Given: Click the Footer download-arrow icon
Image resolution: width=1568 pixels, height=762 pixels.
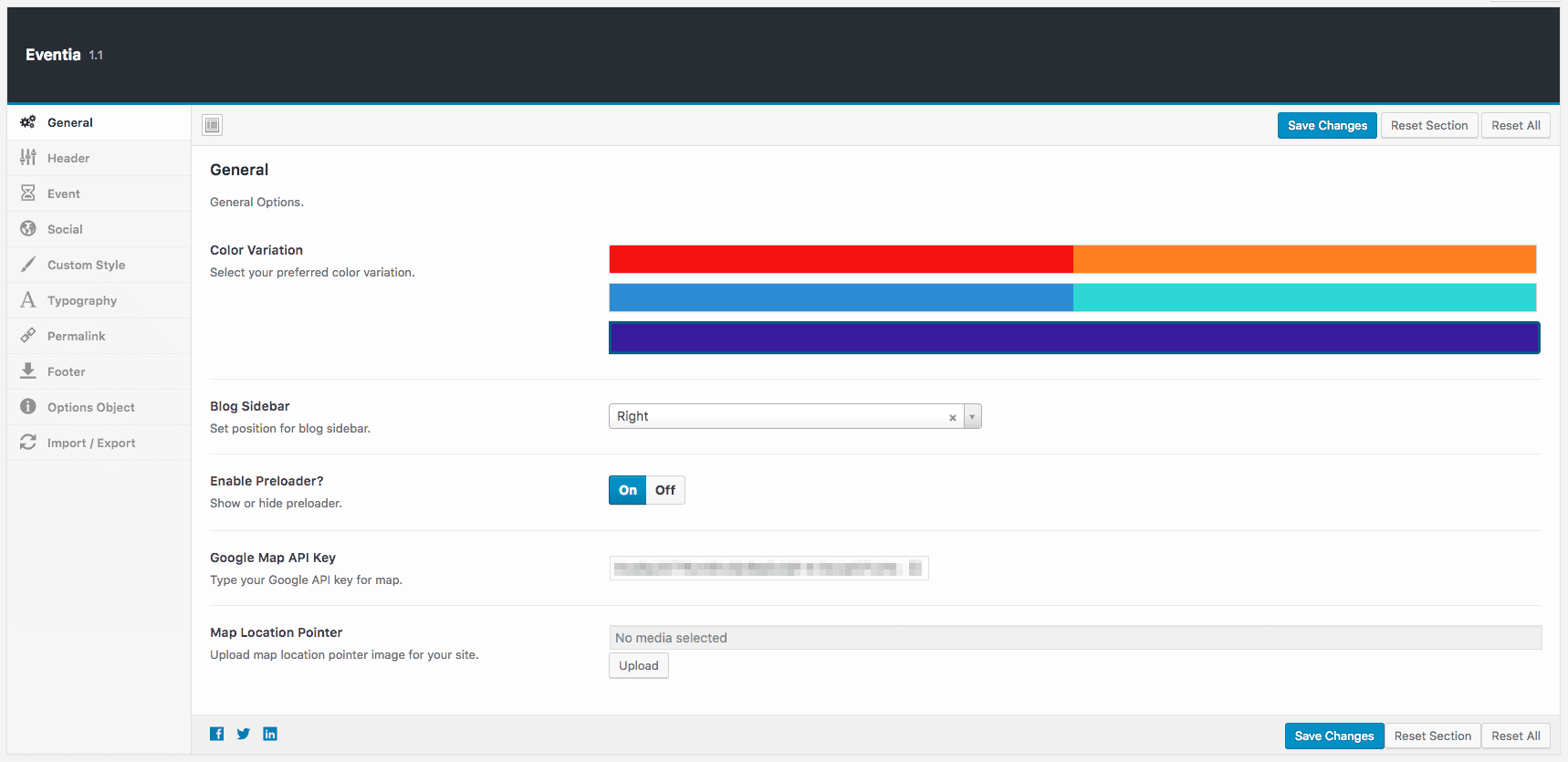Looking at the screenshot, I should point(28,371).
